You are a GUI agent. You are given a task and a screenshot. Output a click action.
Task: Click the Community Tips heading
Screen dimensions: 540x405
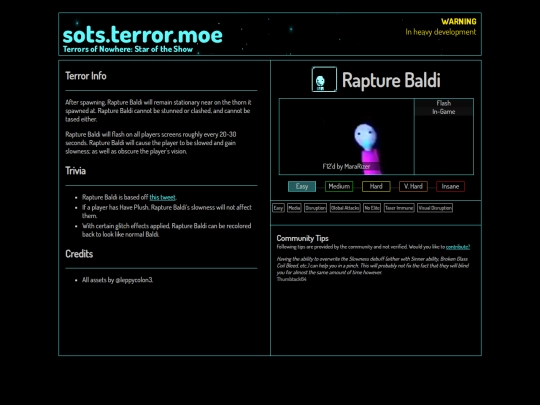302,238
